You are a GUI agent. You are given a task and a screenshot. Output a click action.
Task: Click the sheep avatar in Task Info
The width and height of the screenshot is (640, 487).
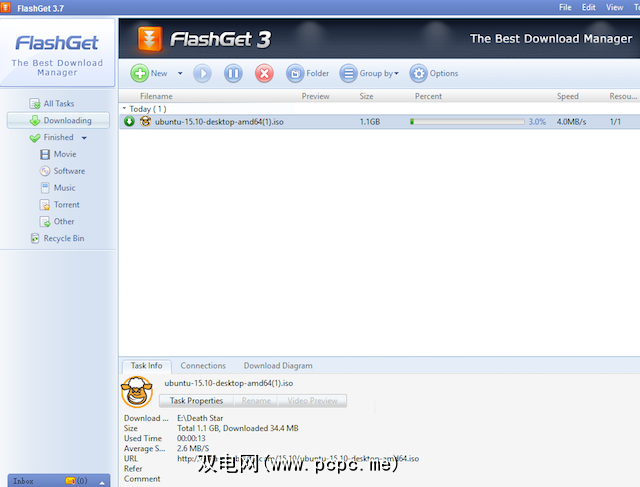137,392
